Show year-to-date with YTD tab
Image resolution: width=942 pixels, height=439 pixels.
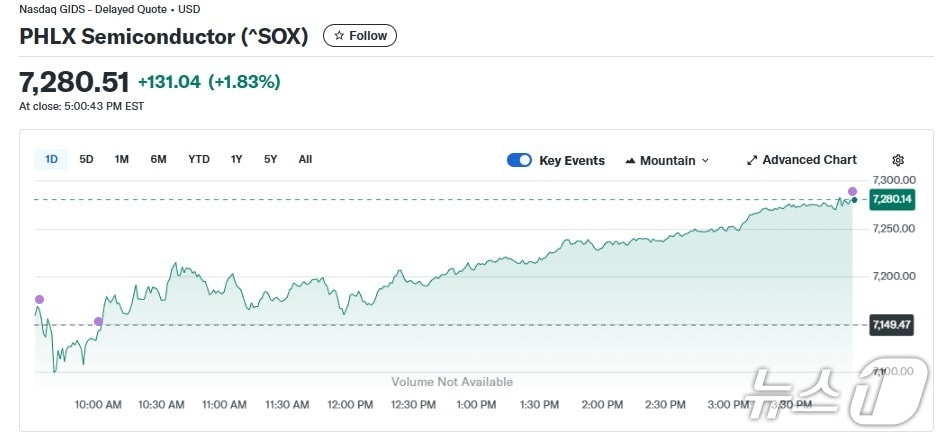199,159
